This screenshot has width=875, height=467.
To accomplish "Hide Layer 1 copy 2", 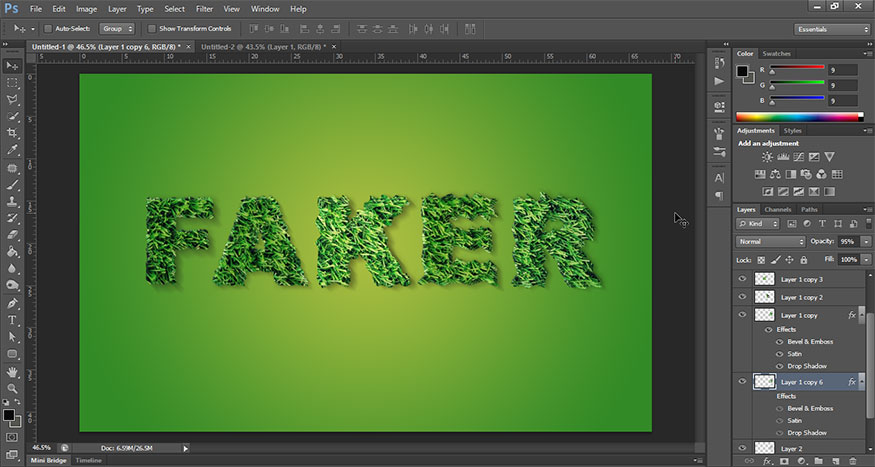I will tap(742, 297).
